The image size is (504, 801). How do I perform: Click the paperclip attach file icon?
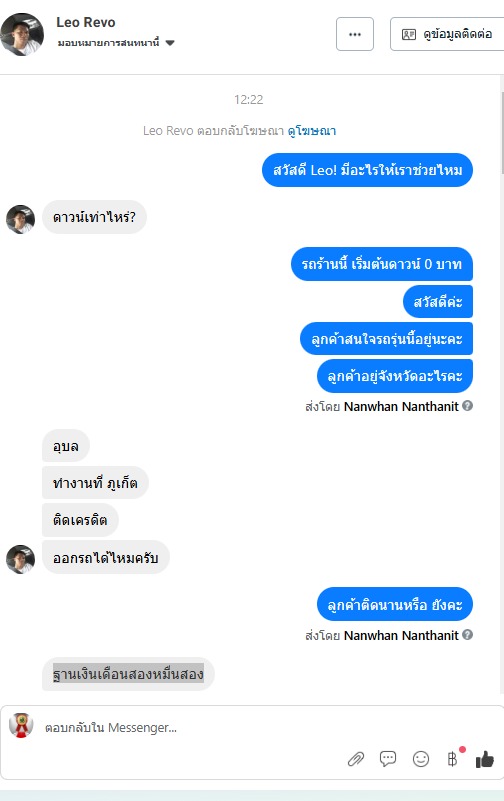click(356, 759)
